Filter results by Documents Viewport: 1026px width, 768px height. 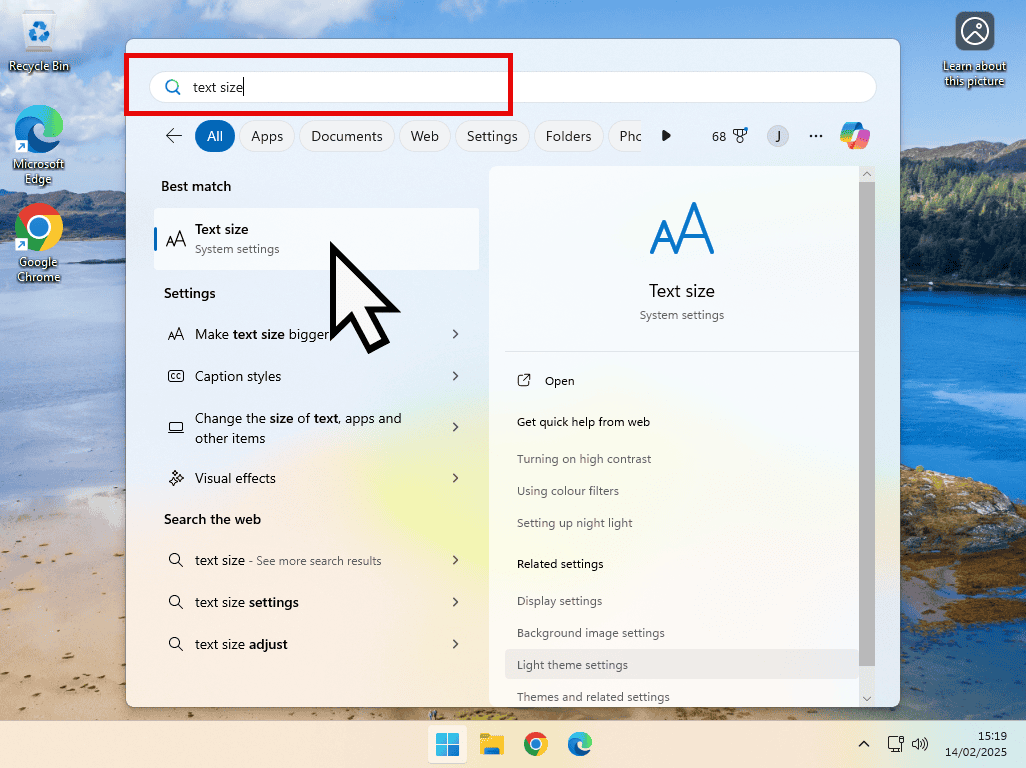pos(346,135)
